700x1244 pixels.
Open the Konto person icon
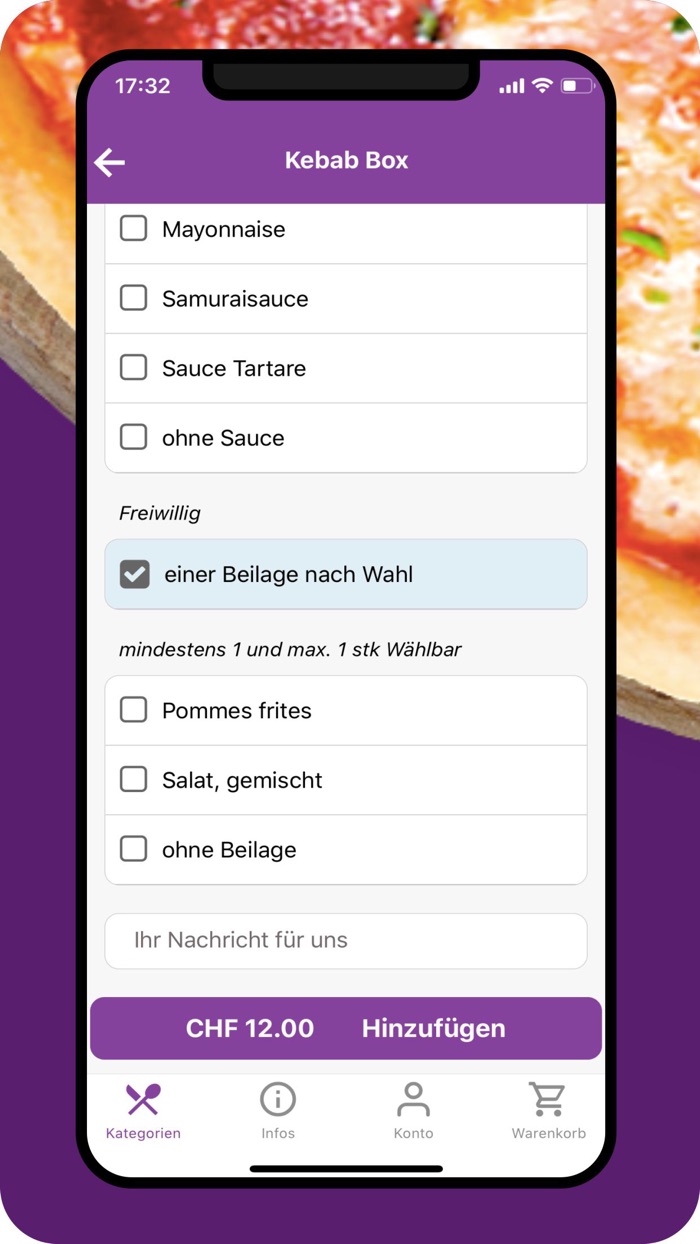click(414, 1098)
